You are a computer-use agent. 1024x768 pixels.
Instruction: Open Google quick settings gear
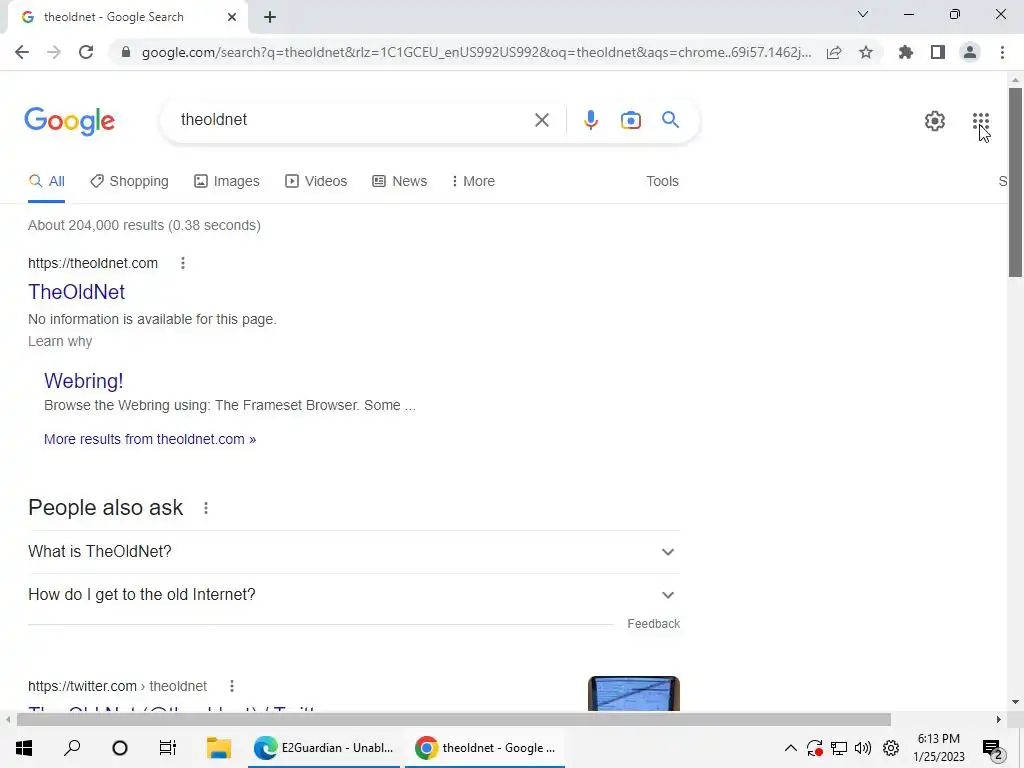click(x=935, y=121)
